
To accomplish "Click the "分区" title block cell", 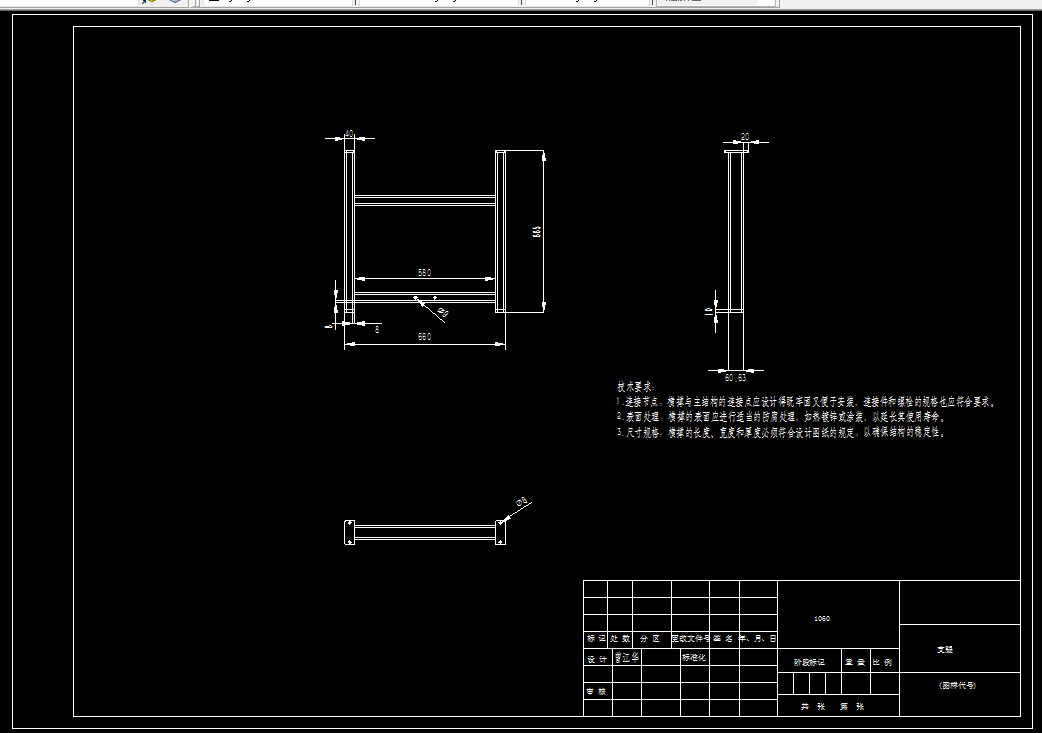I will 651,639.
